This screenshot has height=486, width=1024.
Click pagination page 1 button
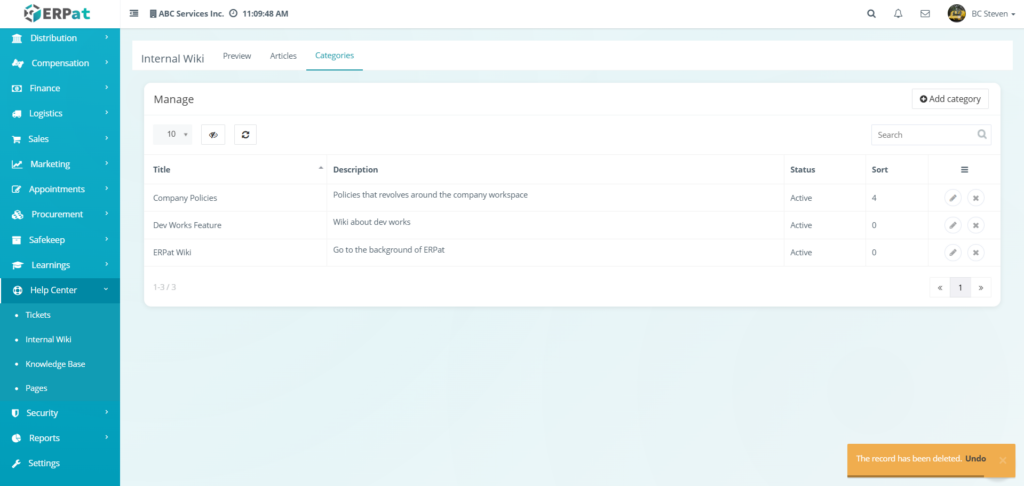pyautogui.click(x=960, y=287)
